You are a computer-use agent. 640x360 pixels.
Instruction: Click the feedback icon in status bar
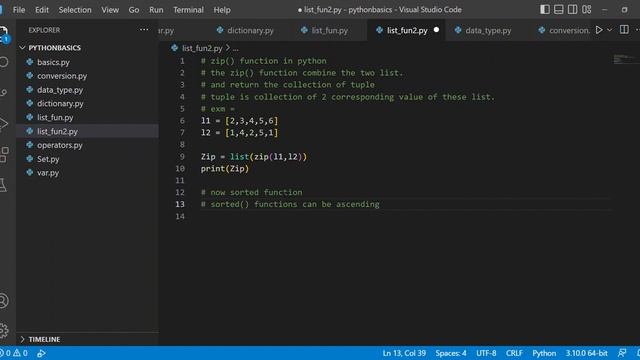pyautogui.click(x=622, y=353)
